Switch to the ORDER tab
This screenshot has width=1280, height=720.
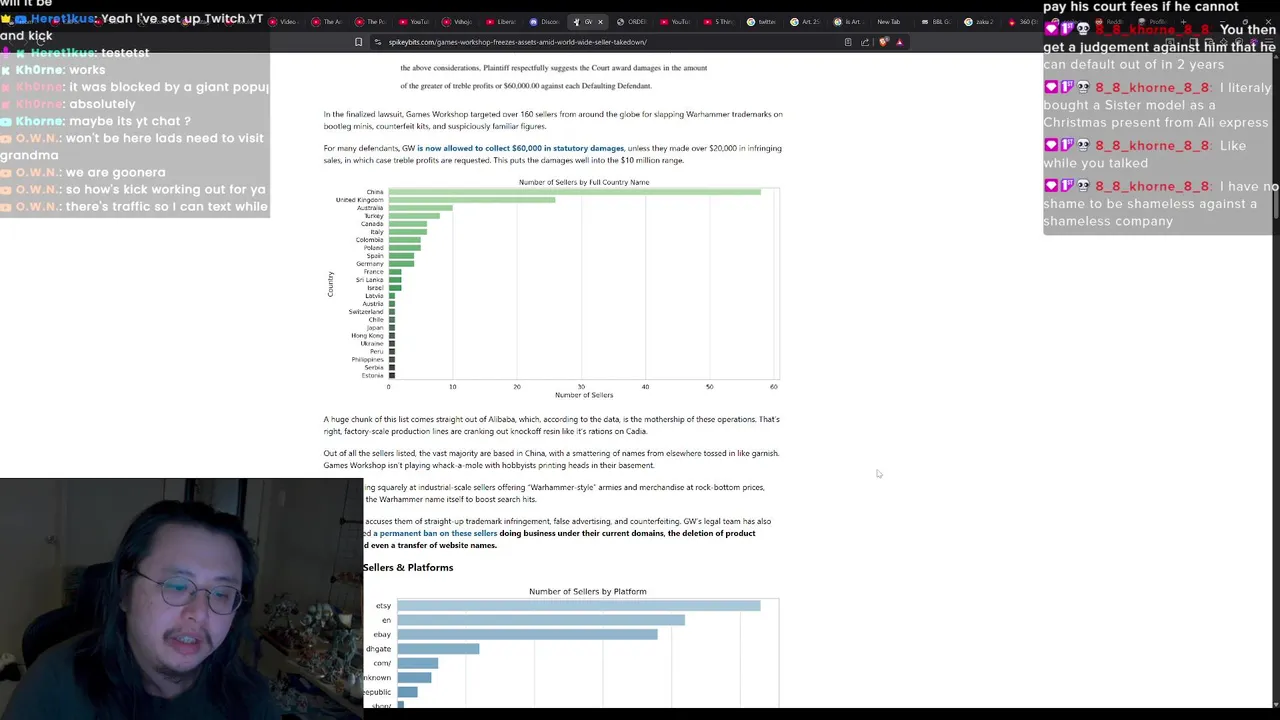click(632, 22)
